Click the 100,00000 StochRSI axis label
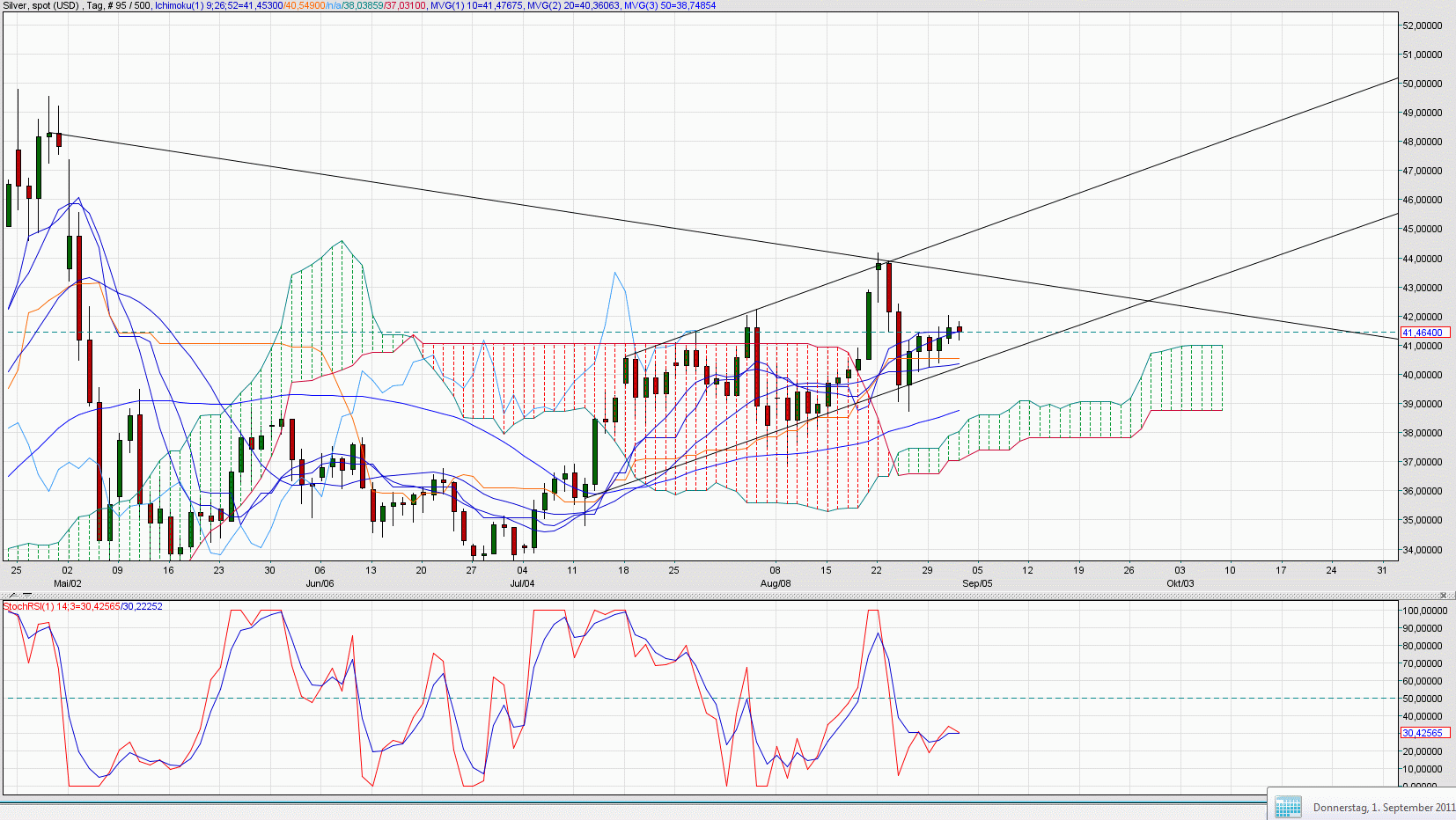The height and width of the screenshot is (820, 1456). (x=1425, y=611)
